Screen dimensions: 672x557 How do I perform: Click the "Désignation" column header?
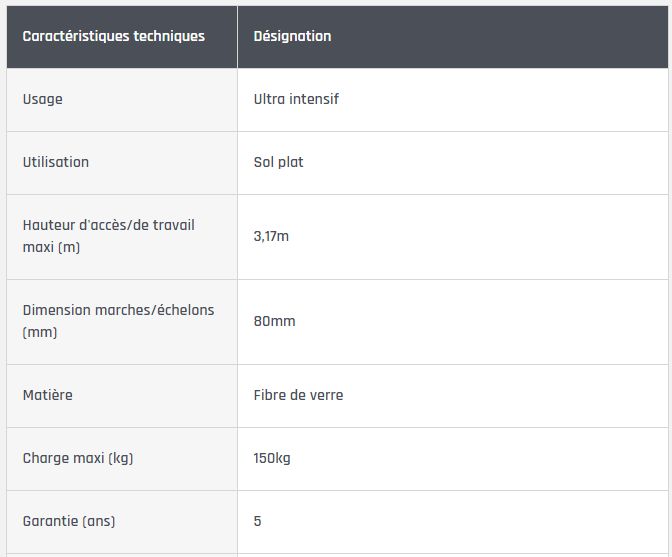(x=292, y=36)
